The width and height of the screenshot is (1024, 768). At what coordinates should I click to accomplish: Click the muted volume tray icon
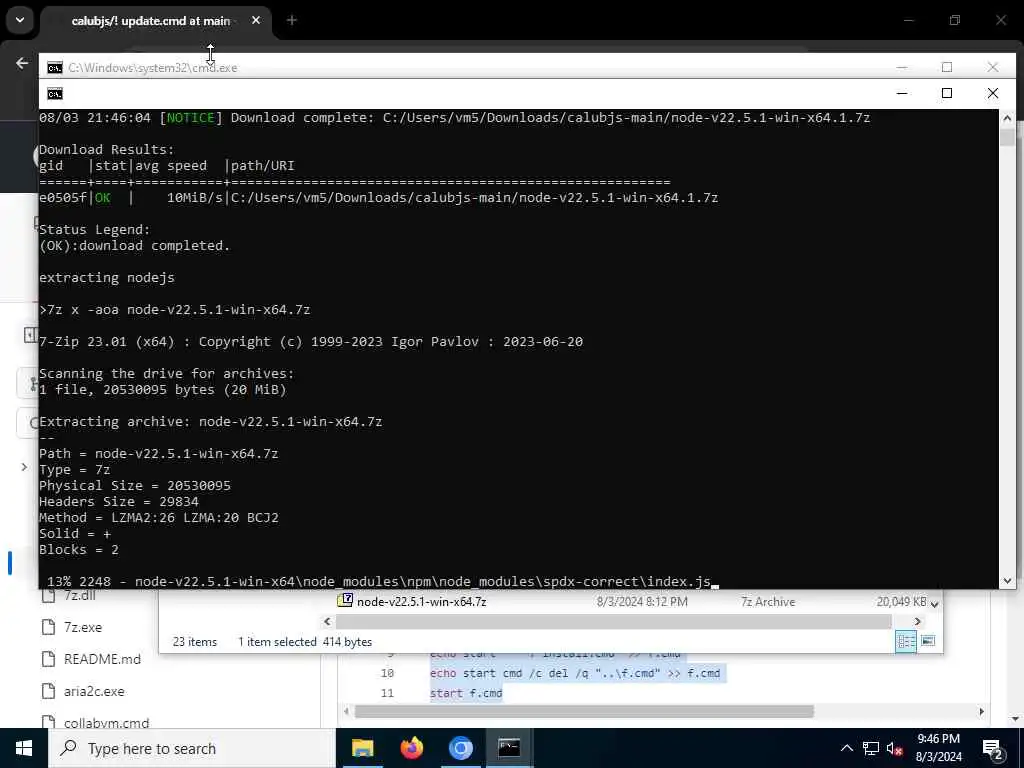(895, 749)
